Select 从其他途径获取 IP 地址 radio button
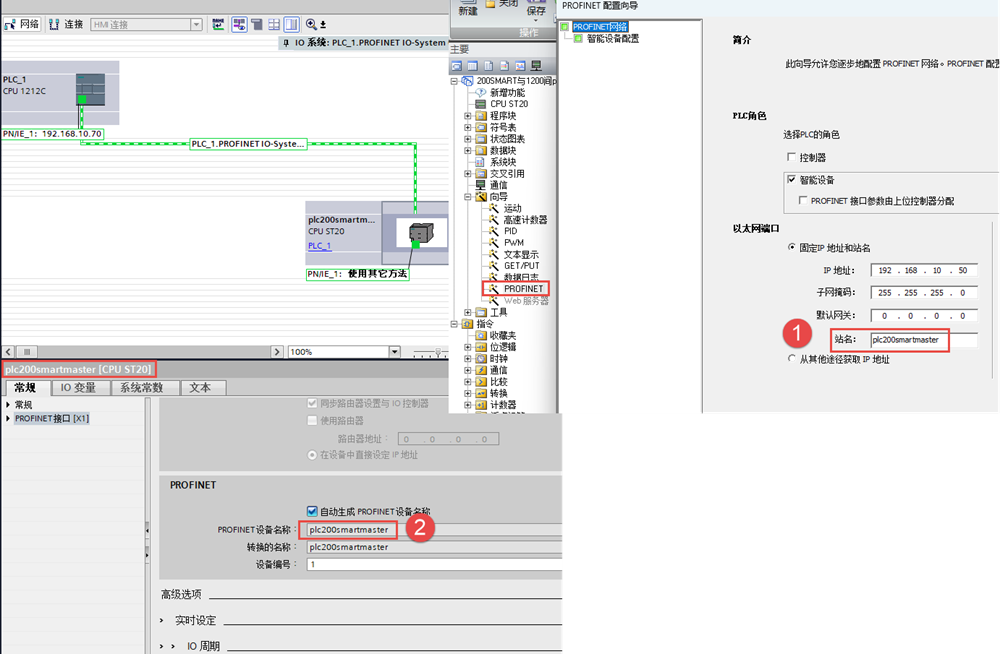The height and width of the screenshot is (654, 1000). pyautogui.click(x=791, y=359)
